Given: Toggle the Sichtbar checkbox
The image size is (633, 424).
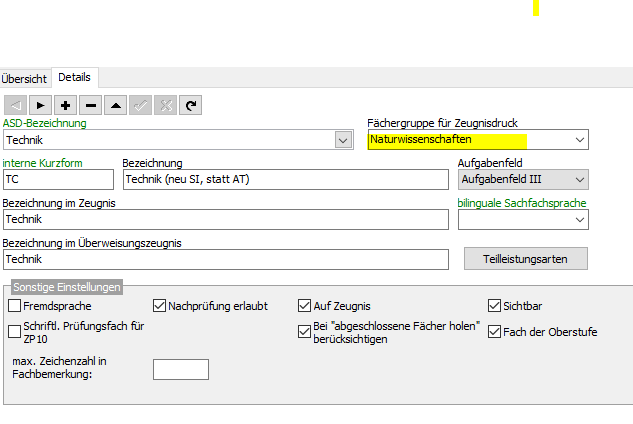Looking at the screenshot, I should (494, 306).
